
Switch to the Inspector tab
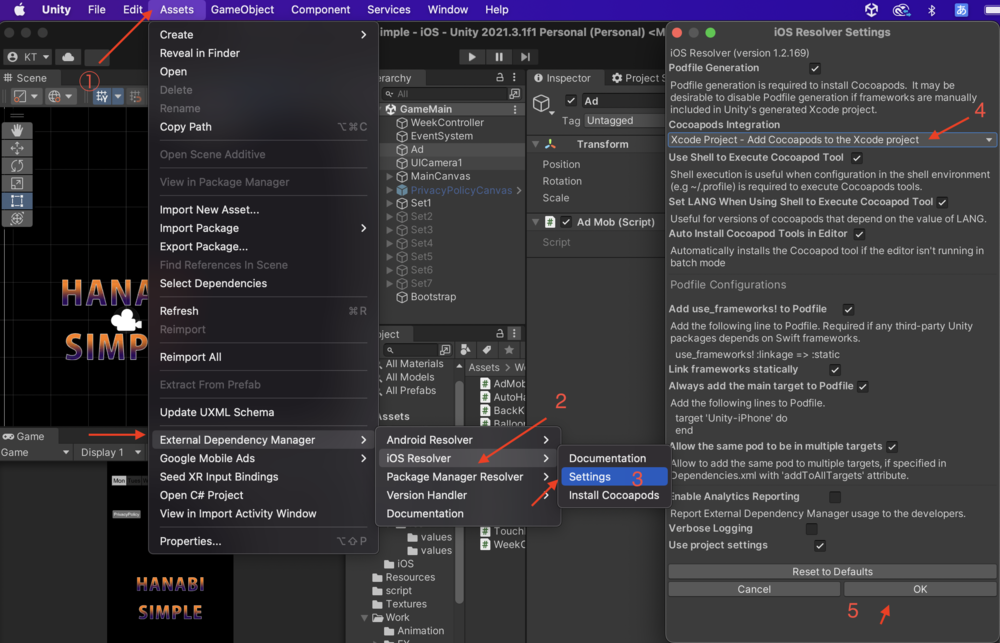coord(562,78)
